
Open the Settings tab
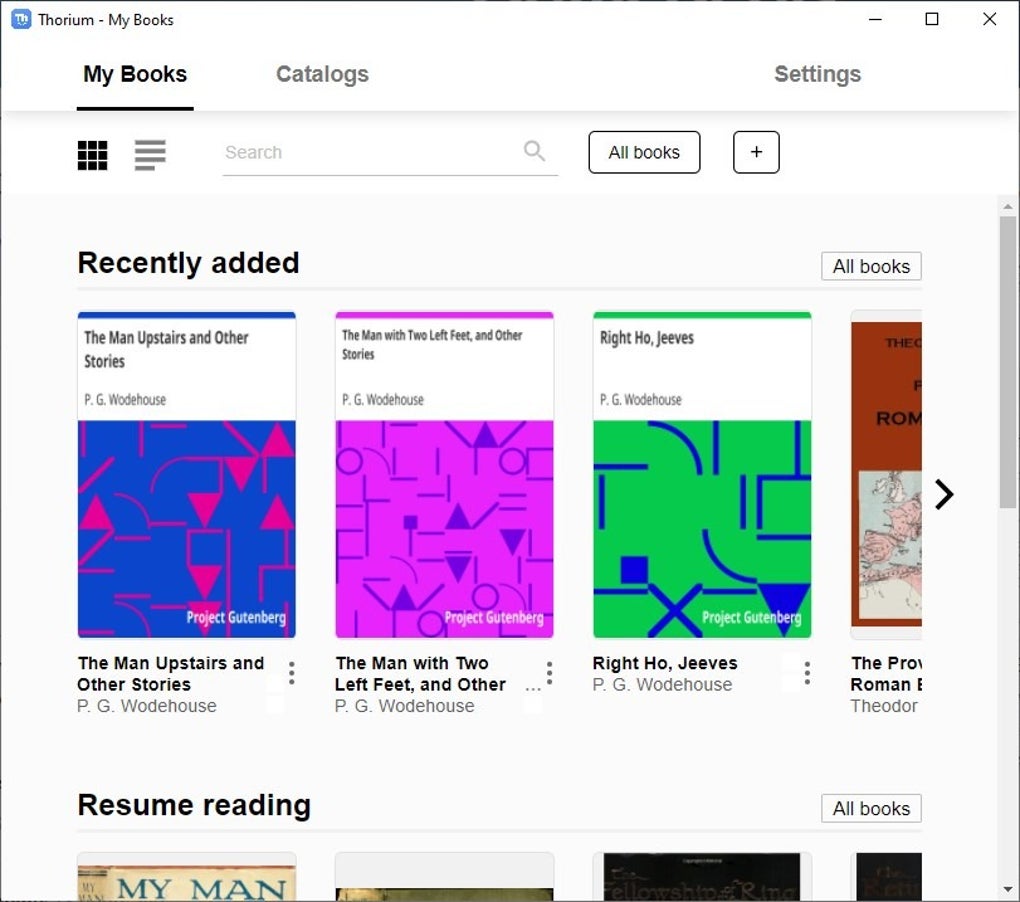(817, 74)
